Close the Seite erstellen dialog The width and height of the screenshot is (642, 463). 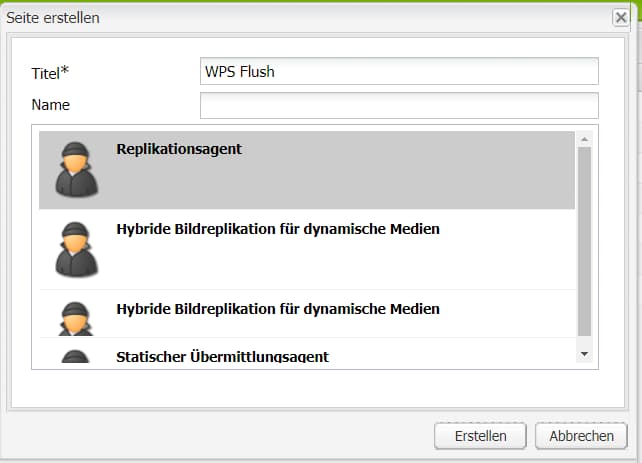(x=620, y=17)
